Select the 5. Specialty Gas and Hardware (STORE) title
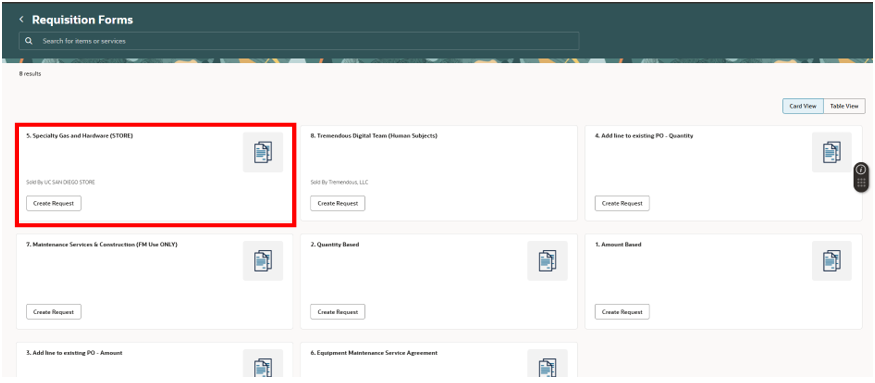 pyautogui.click(x=80, y=136)
